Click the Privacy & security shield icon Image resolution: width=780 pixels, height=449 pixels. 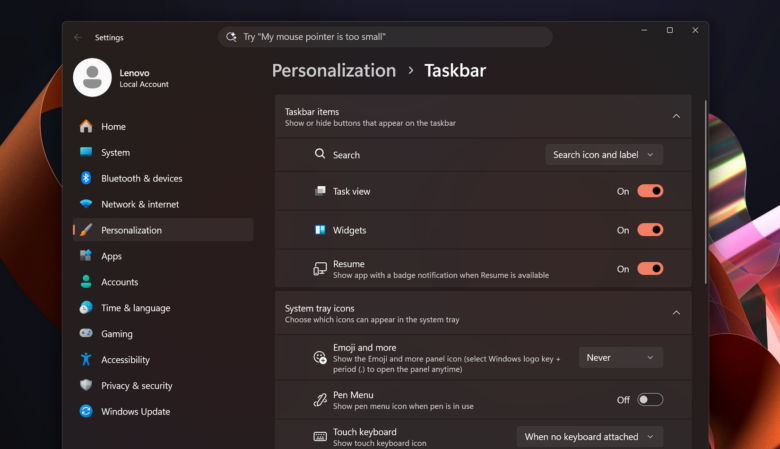point(86,385)
